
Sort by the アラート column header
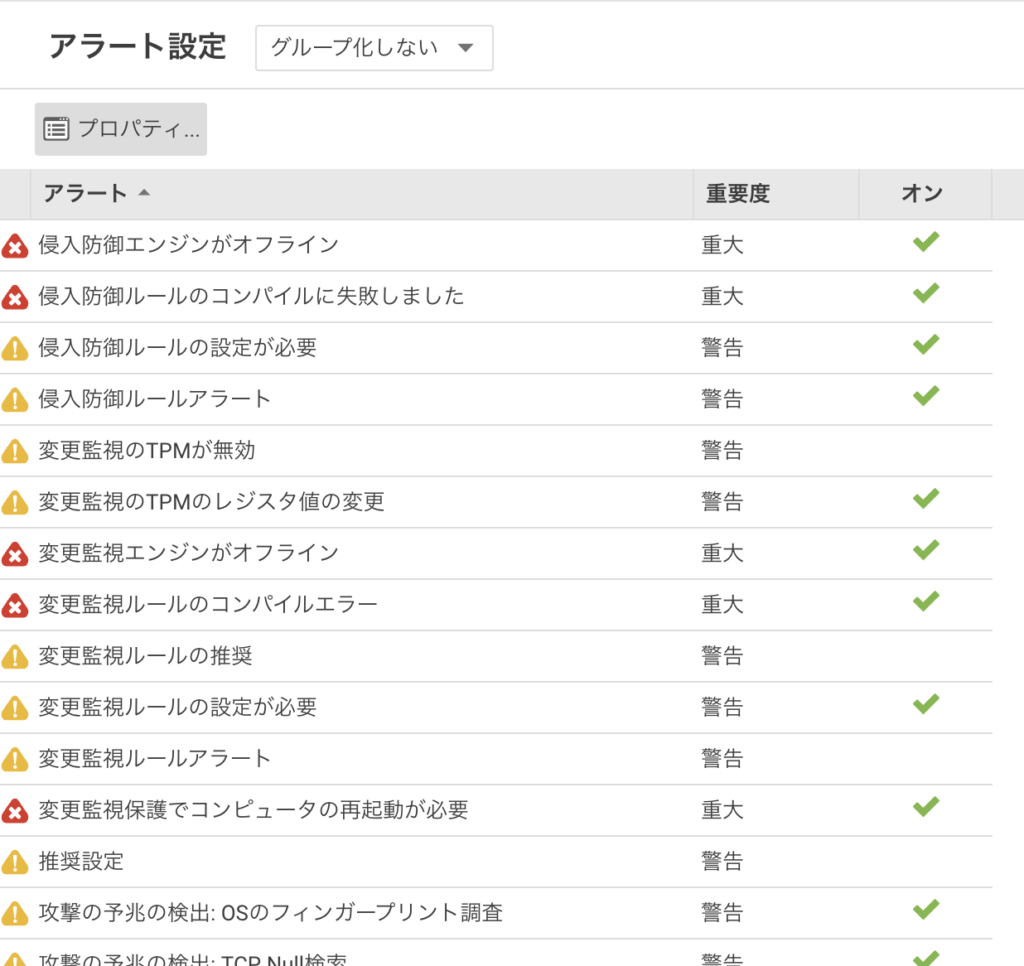86,194
